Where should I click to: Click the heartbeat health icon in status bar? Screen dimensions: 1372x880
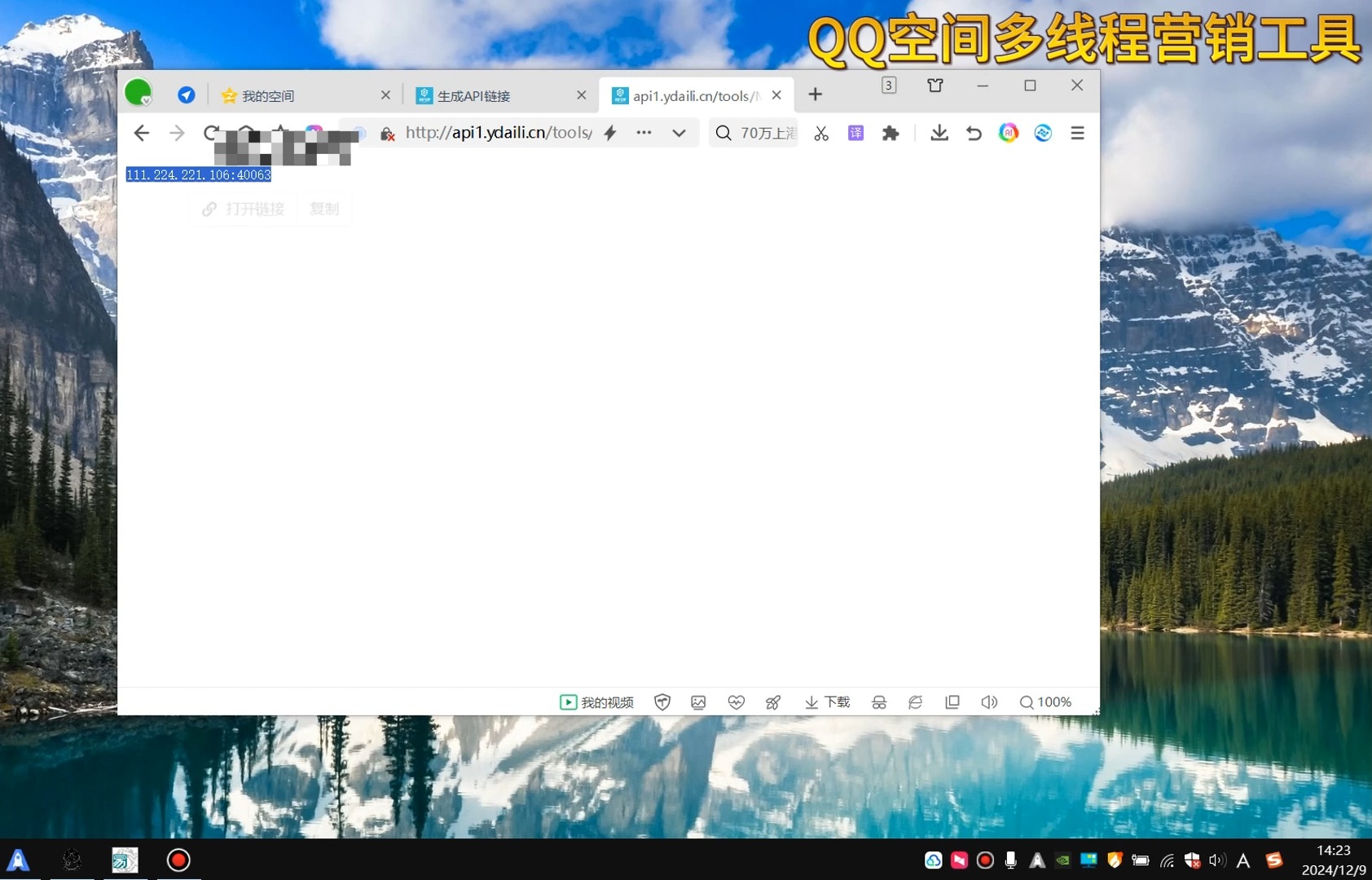click(x=737, y=702)
